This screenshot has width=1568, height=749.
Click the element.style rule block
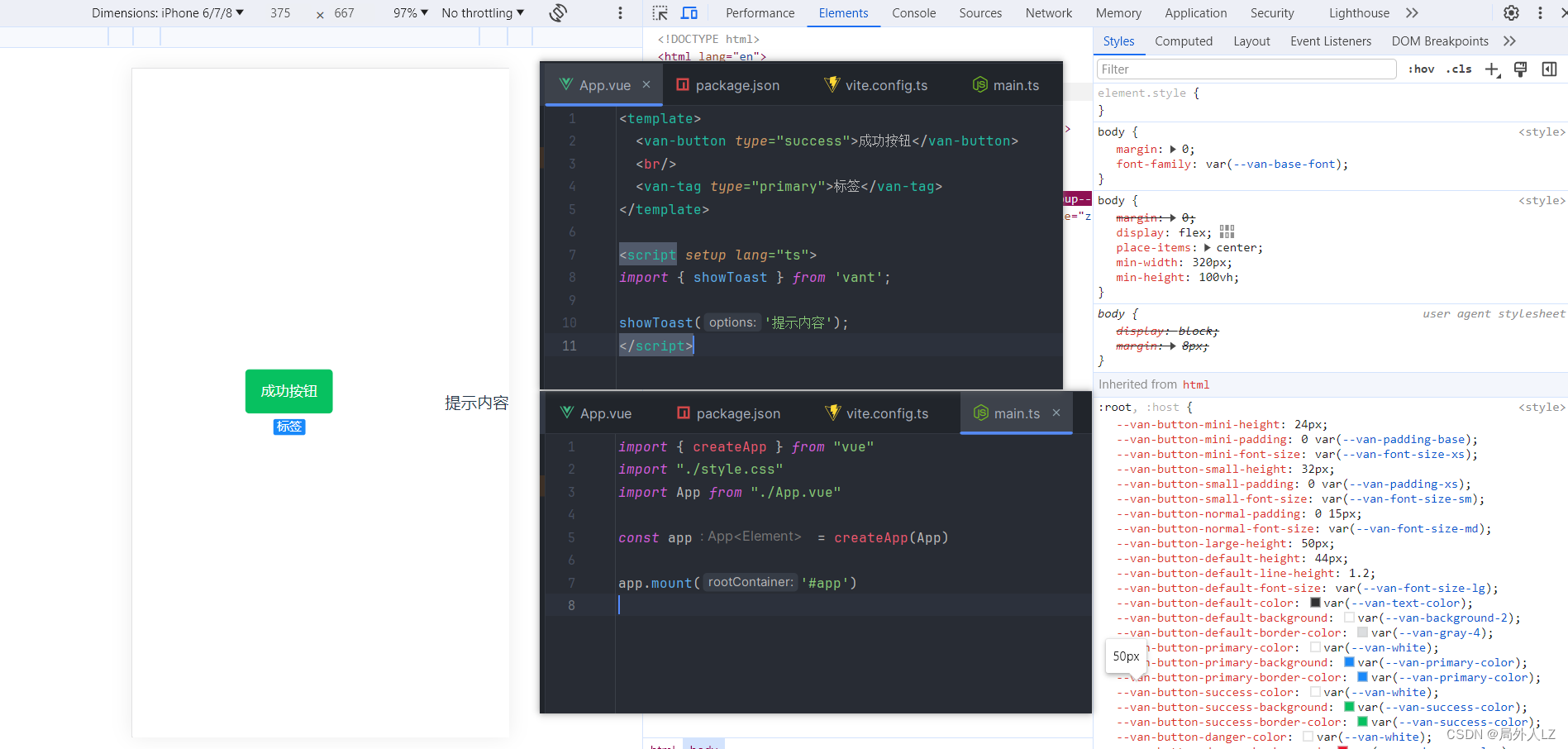[1330, 102]
